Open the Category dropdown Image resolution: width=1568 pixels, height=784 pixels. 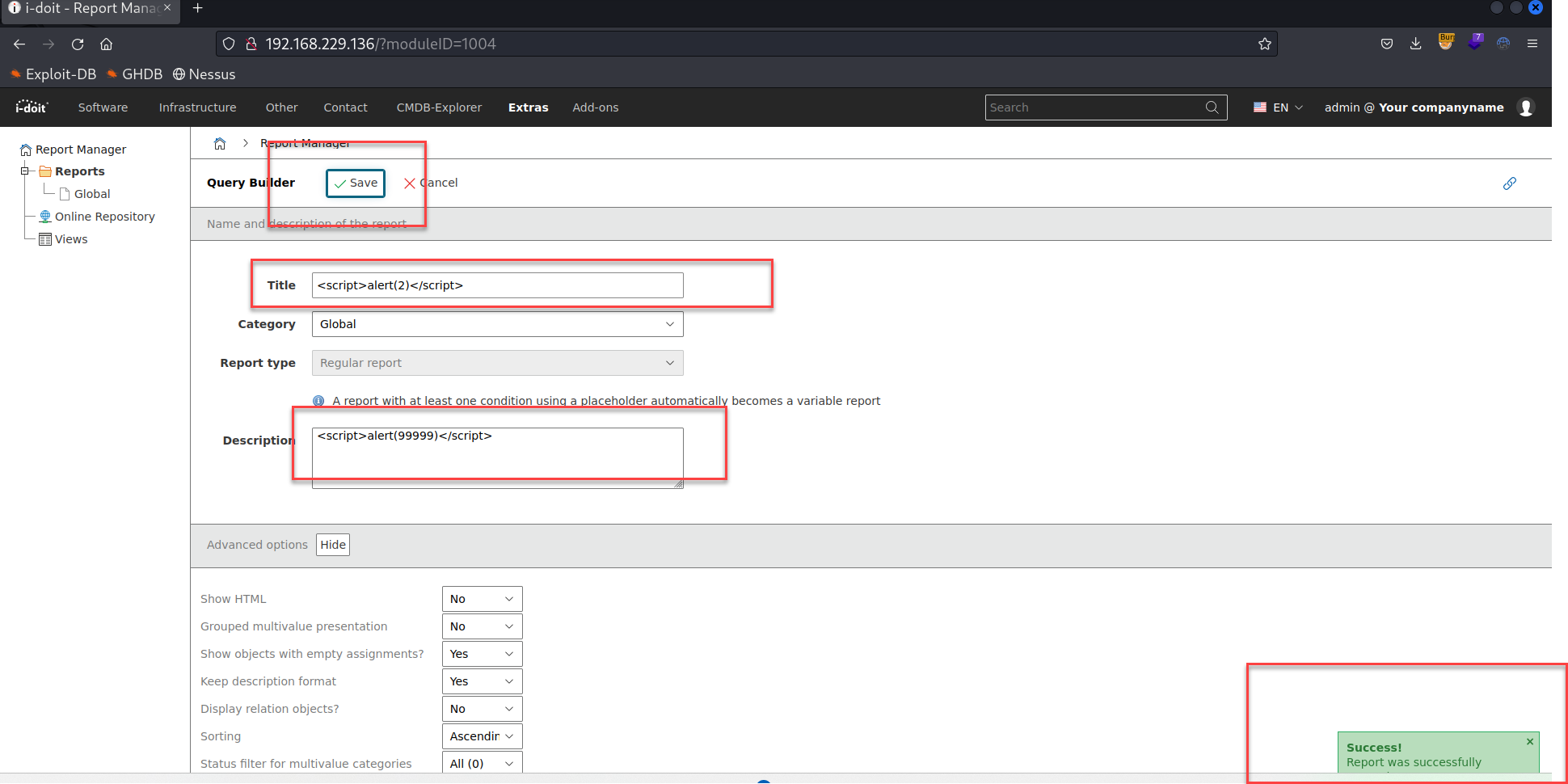click(498, 324)
